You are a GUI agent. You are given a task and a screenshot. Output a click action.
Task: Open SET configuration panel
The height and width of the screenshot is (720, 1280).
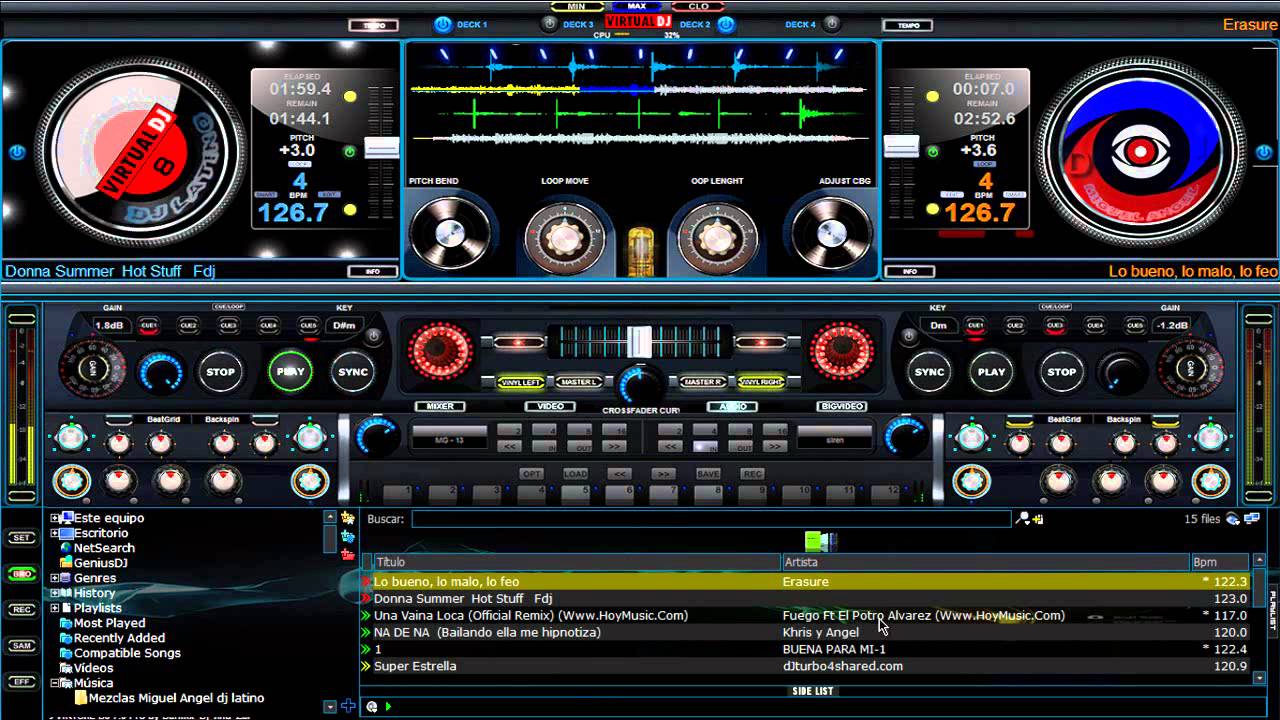pos(21,538)
